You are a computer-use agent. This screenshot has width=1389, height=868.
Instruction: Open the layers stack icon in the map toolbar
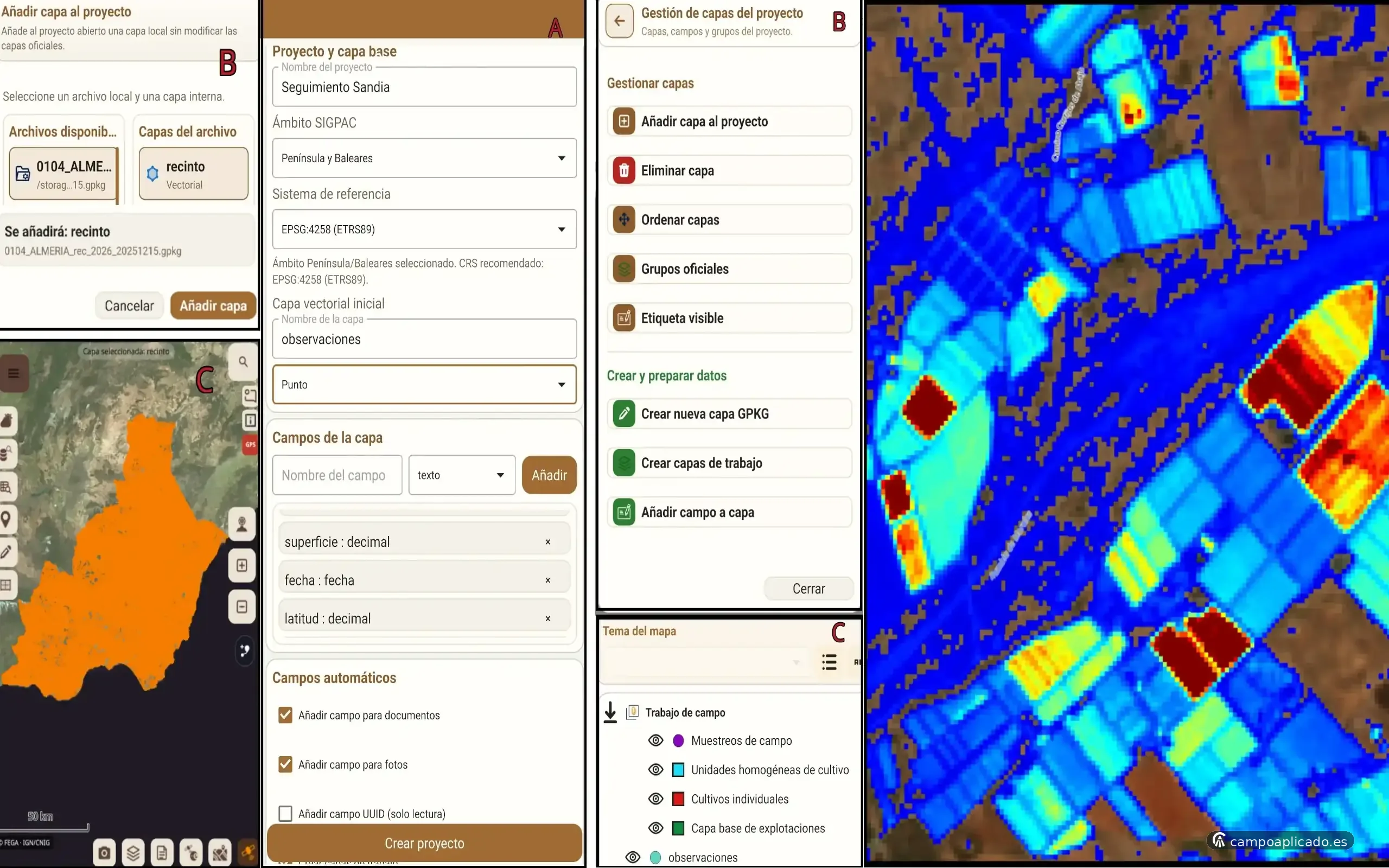[x=133, y=853]
